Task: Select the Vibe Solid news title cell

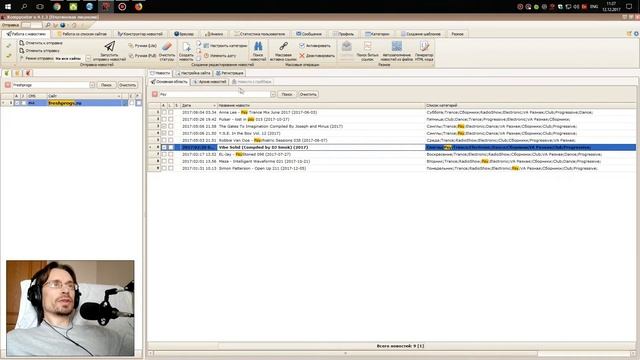Action: click(x=321, y=147)
